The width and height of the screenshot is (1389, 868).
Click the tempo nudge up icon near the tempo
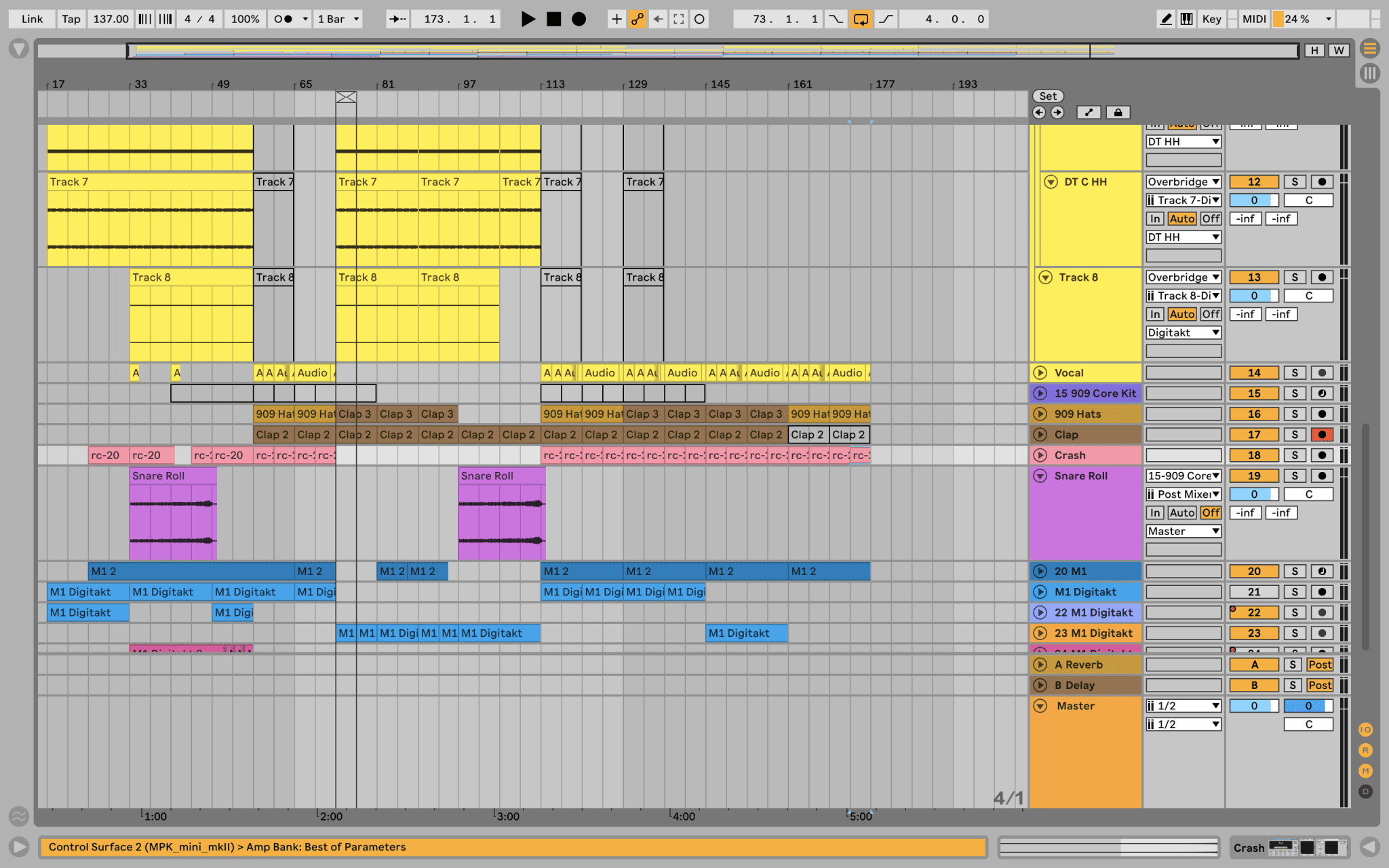tap(165, 19)
